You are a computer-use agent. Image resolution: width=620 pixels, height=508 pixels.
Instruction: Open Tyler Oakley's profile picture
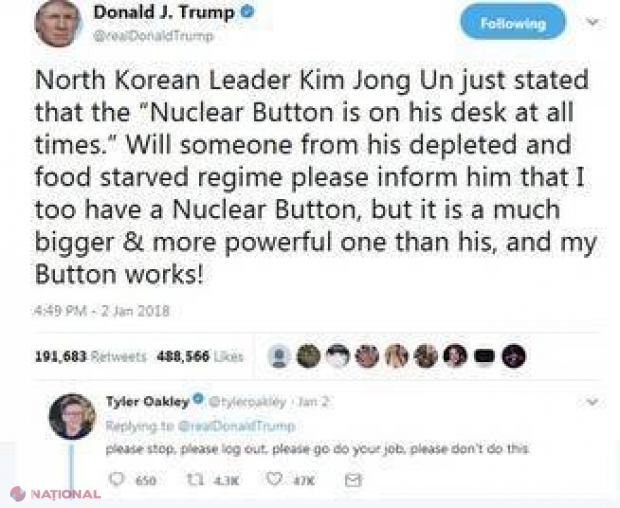click(x=72, y=416)
